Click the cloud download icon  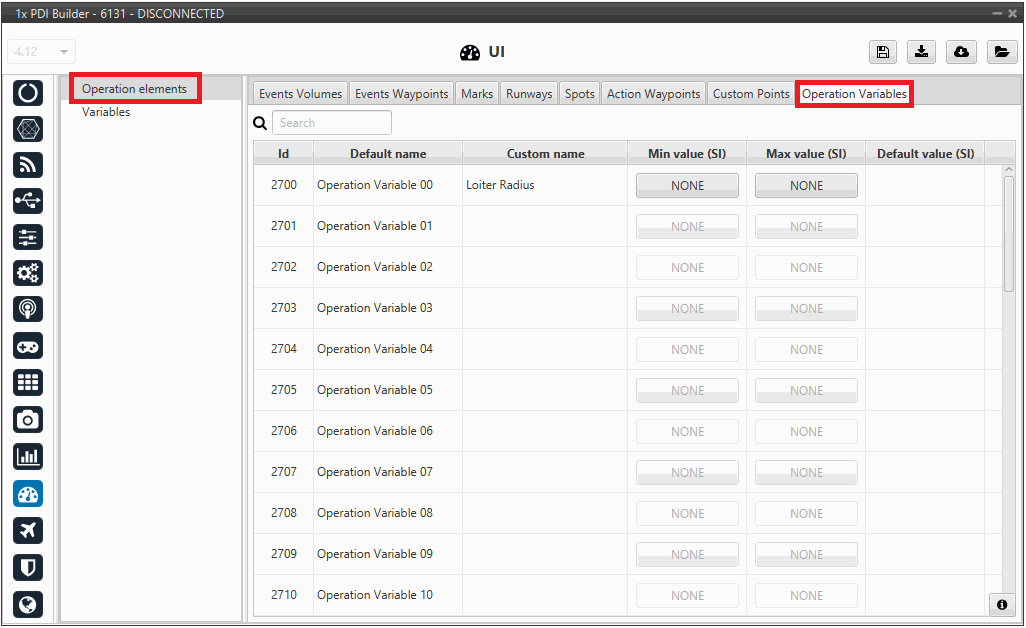pos(961,52)
